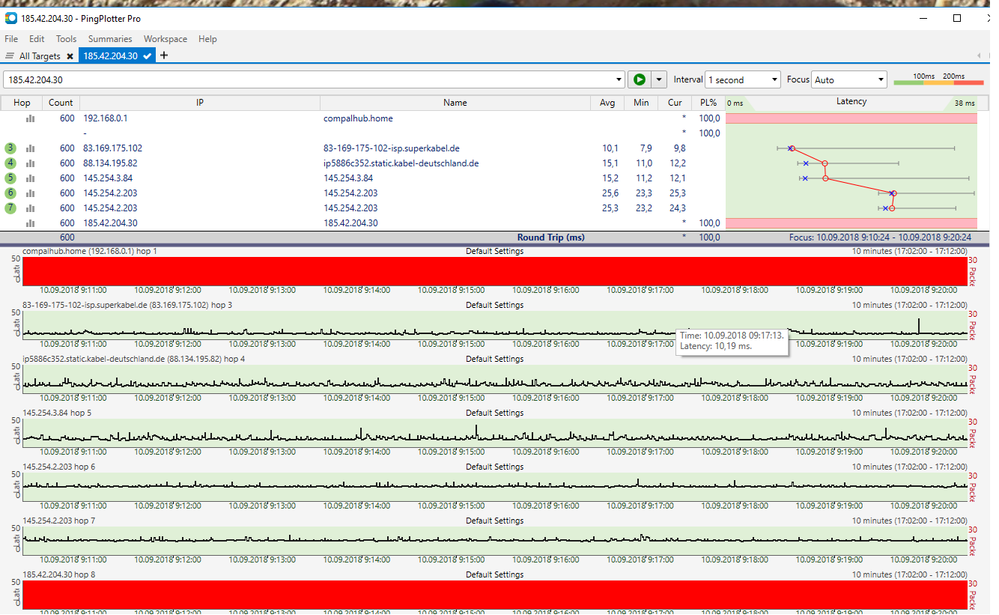
Task: Toggle graph icon for 185.42.204.30 final hop row
Action: [30, 223]
